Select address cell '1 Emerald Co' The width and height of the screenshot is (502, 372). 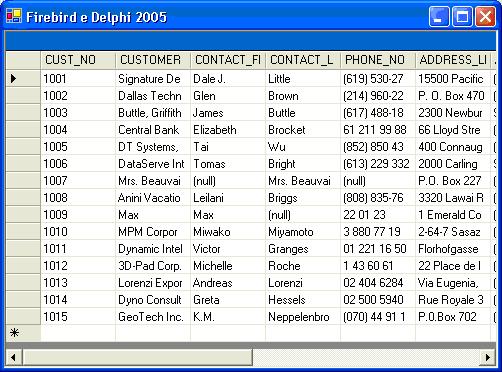[453, 215]
